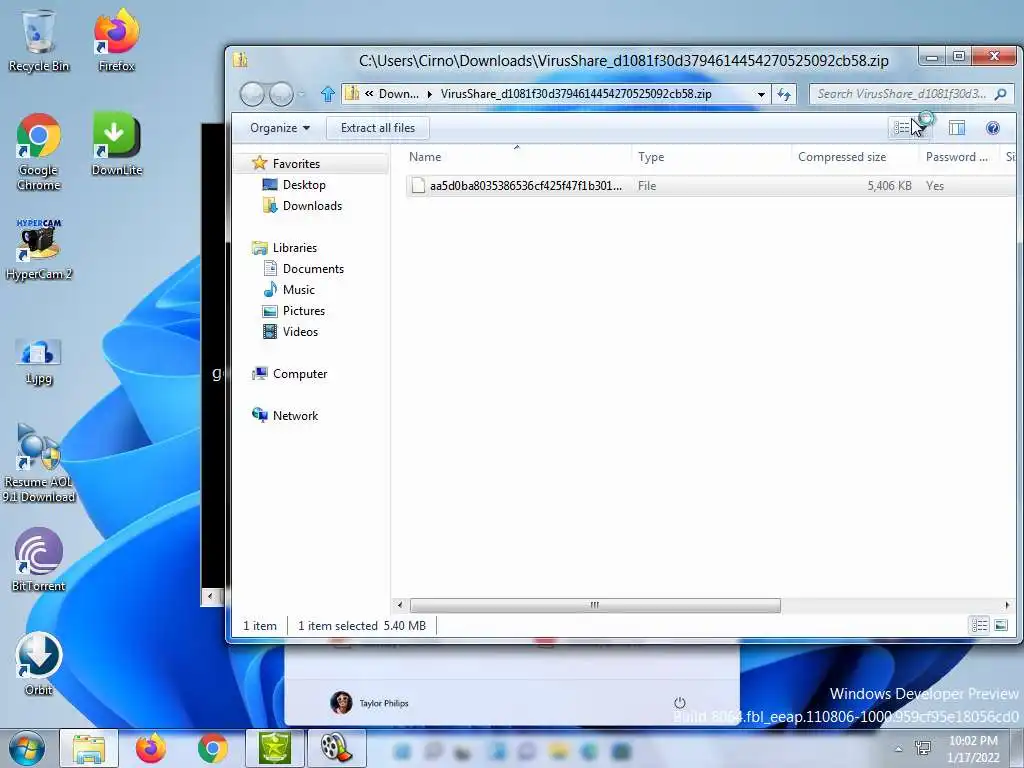This screenshot has height=768, width=1024.
Task: Go up one folder with blue arrow
Action: [327, 94]
